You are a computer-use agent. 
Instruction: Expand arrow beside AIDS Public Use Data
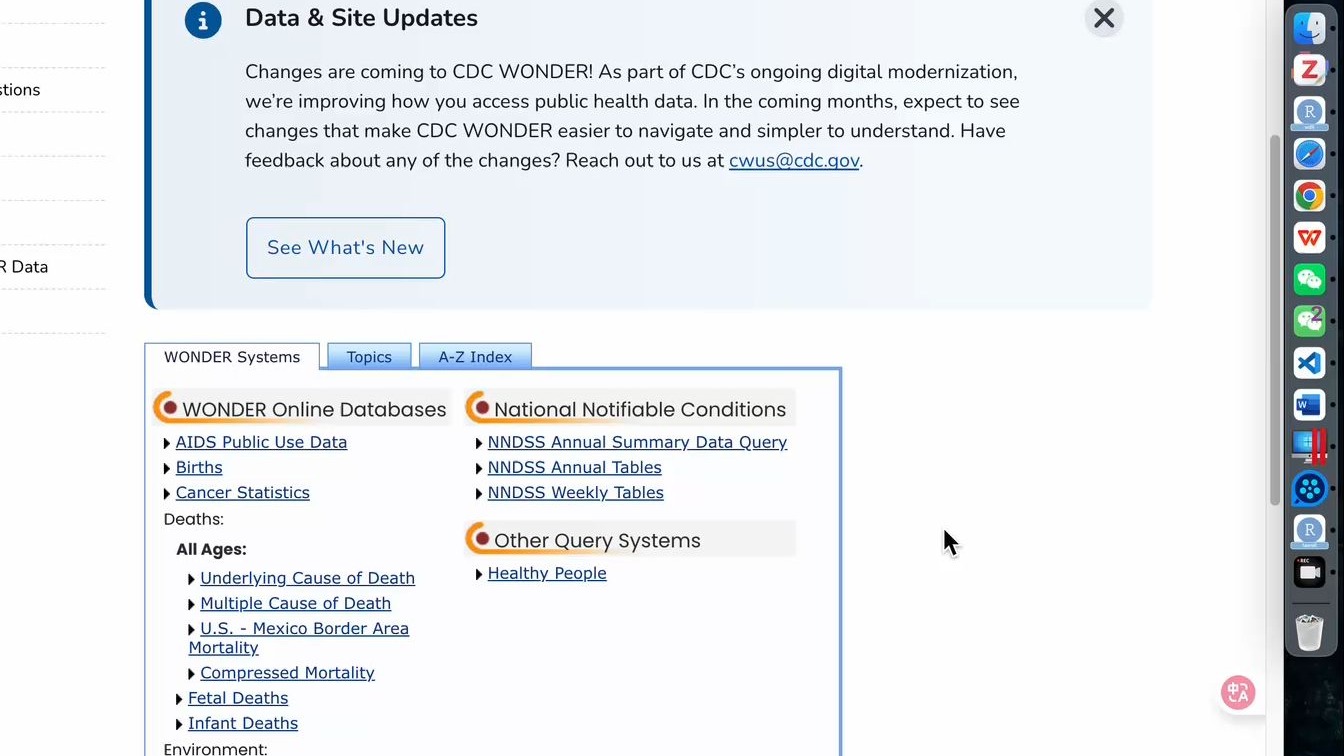pos(167,443)
